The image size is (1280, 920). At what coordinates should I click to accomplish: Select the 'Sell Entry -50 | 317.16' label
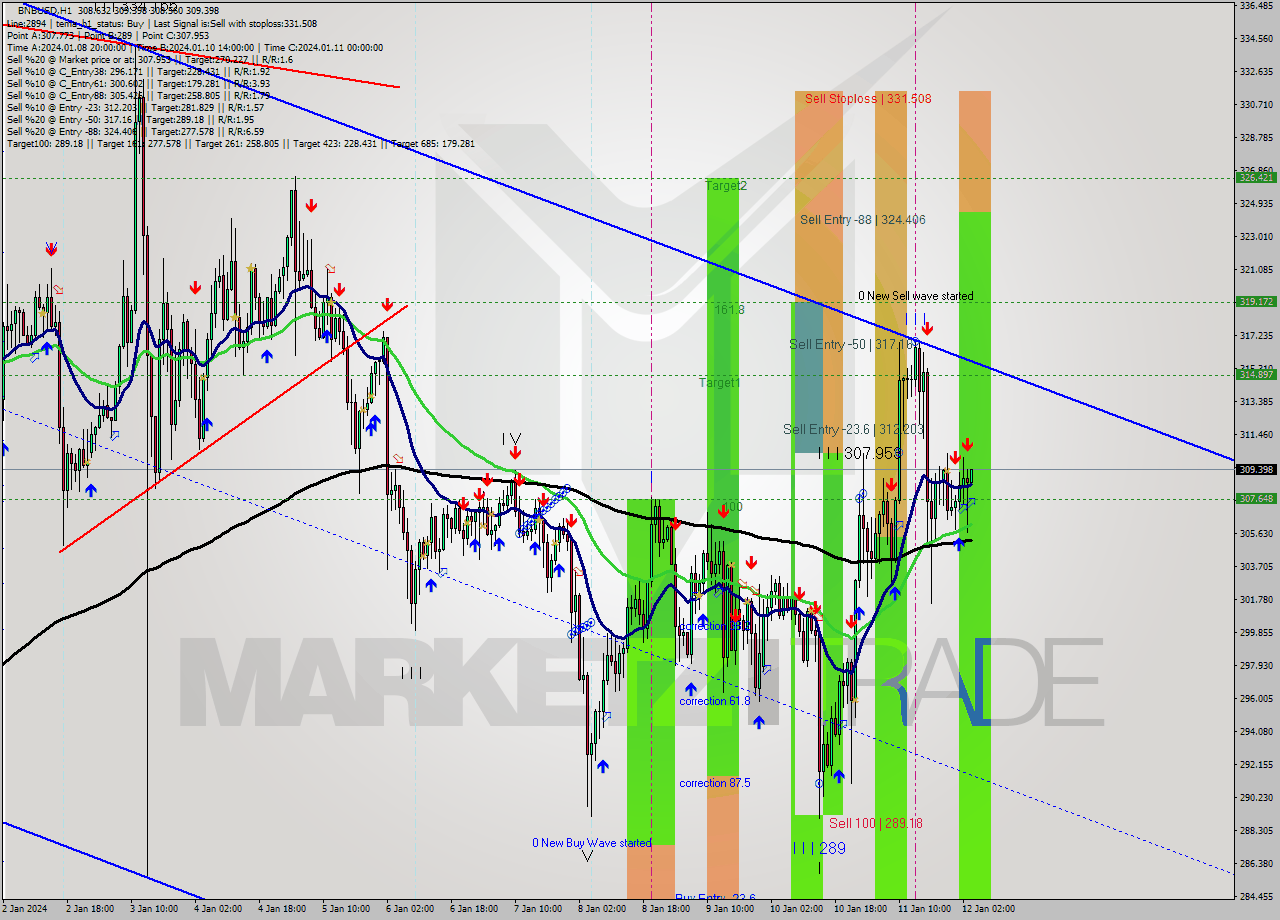pos(855,344)
